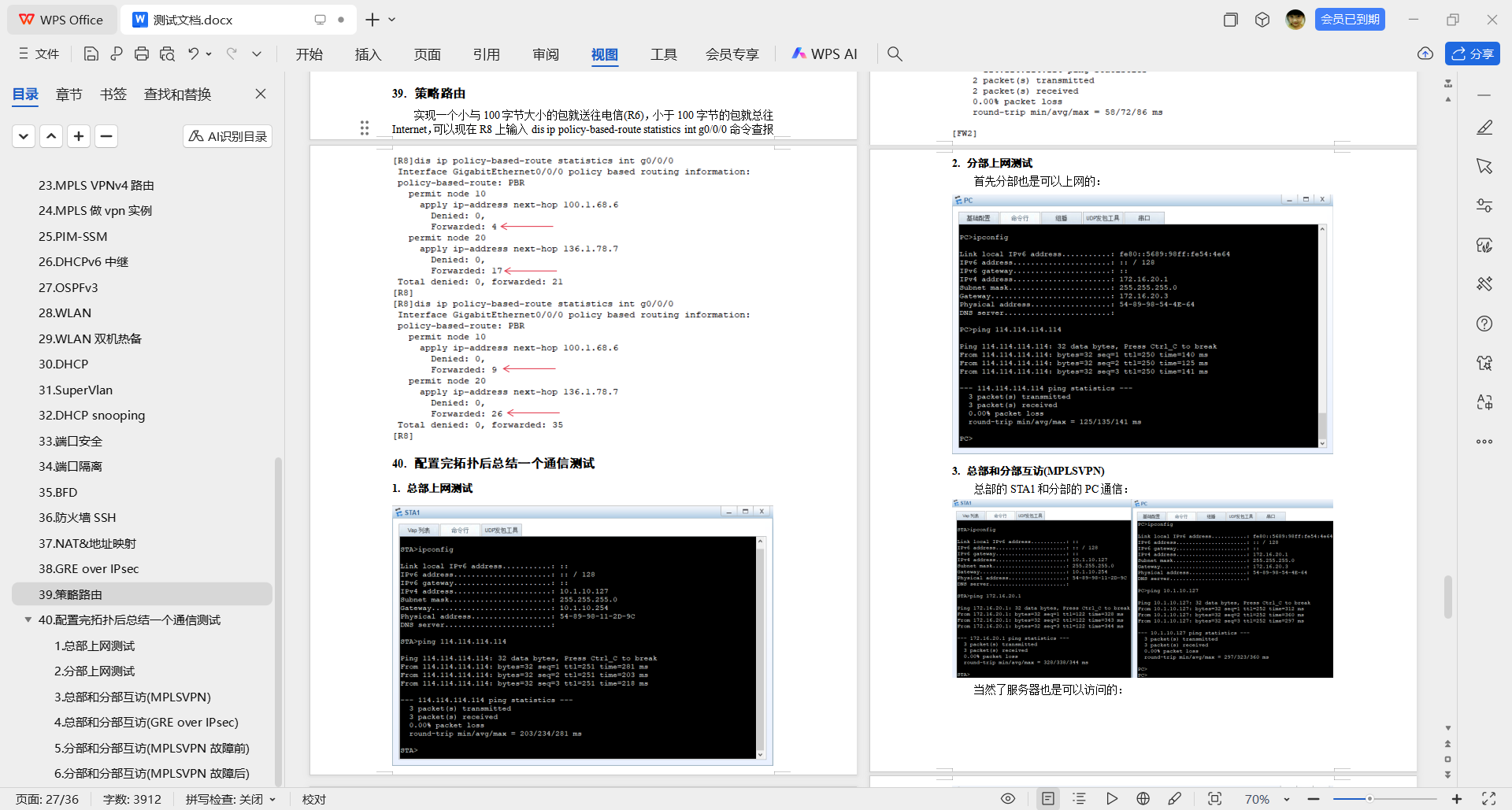Switch to outline view icon
The height and width of the screenshot is (810, 1512).
[x=1080, y=799]
